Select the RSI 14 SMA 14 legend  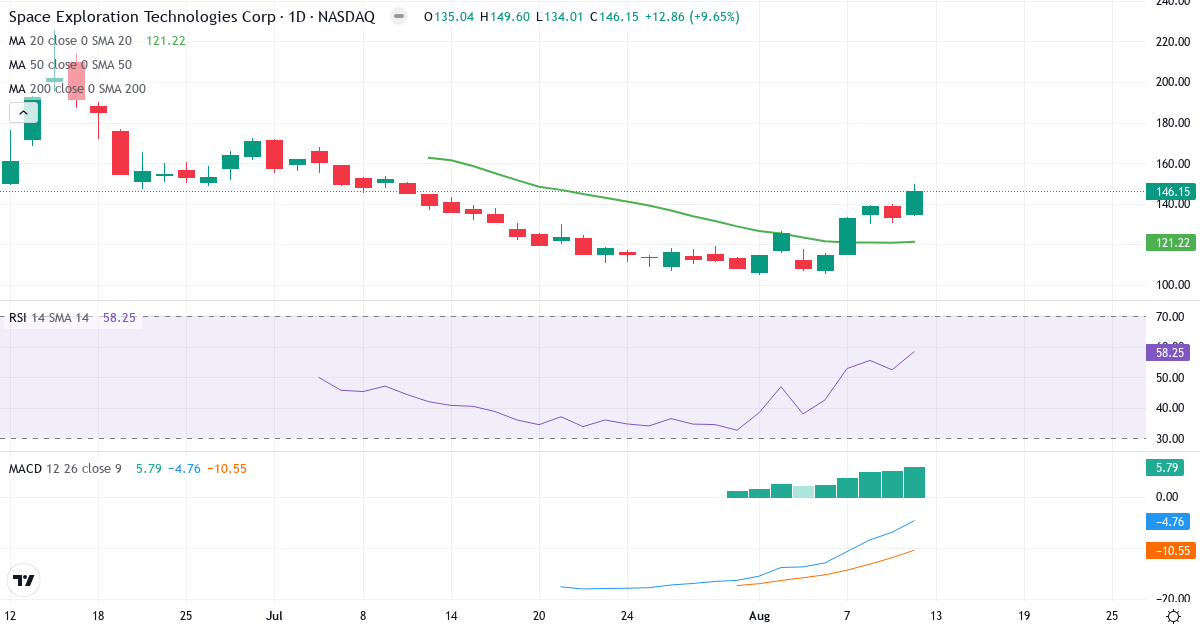coord(50,318)
